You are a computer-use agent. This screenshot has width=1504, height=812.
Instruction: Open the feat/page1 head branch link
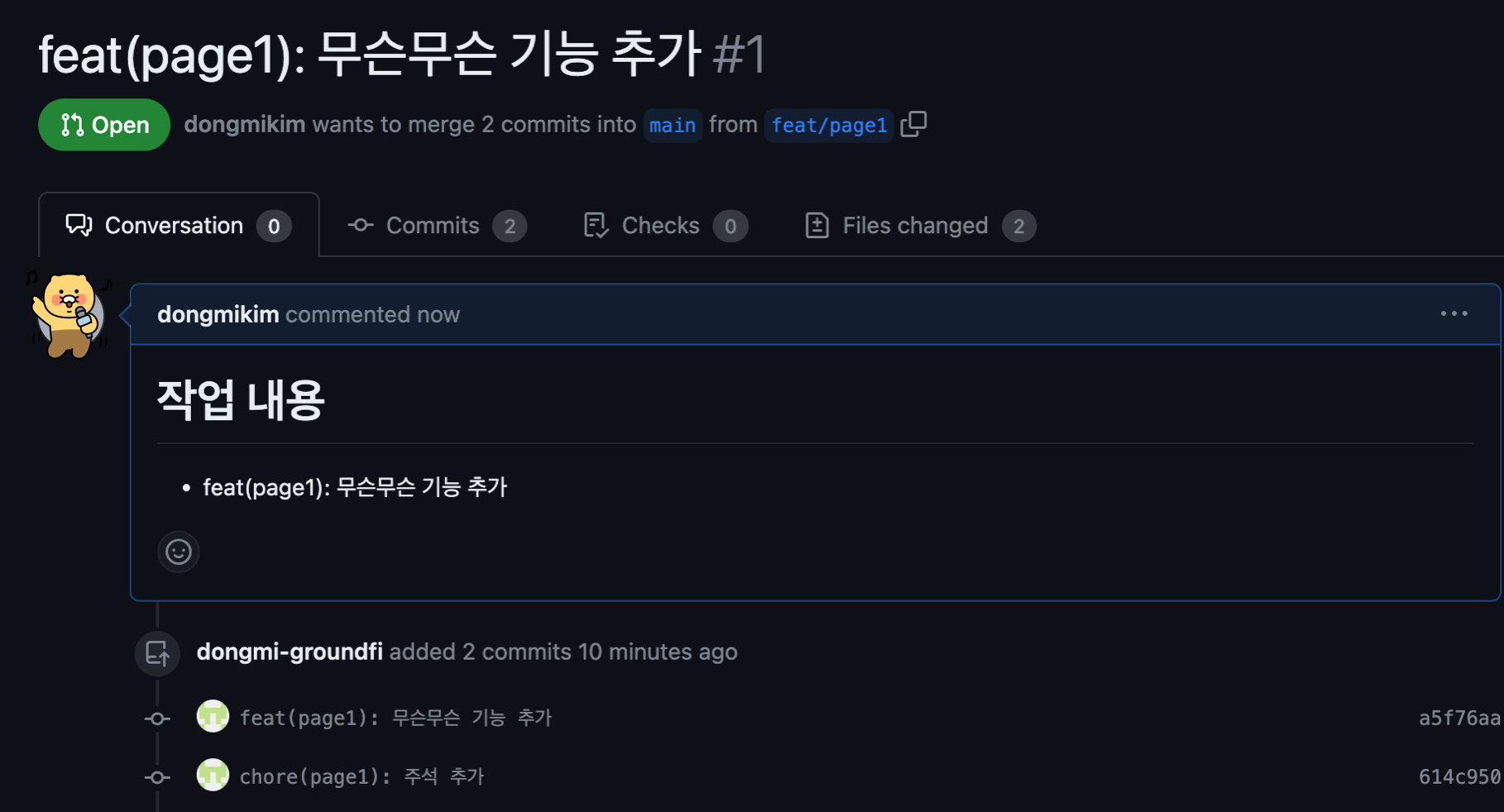click(x=828, y=126)
